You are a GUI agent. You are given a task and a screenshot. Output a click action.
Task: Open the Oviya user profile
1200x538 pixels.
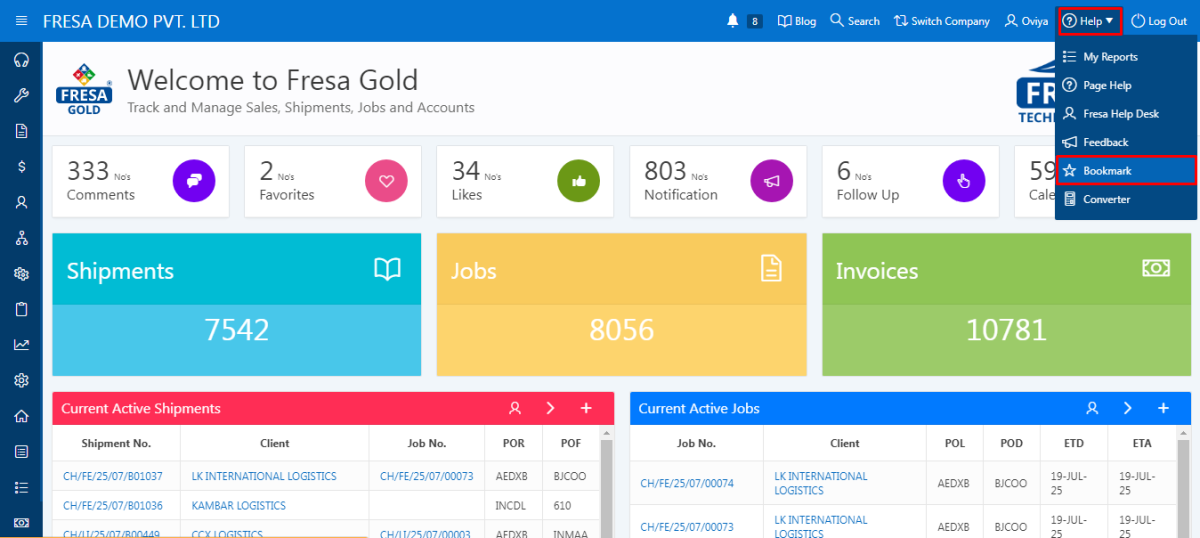tap(1027, 21)
